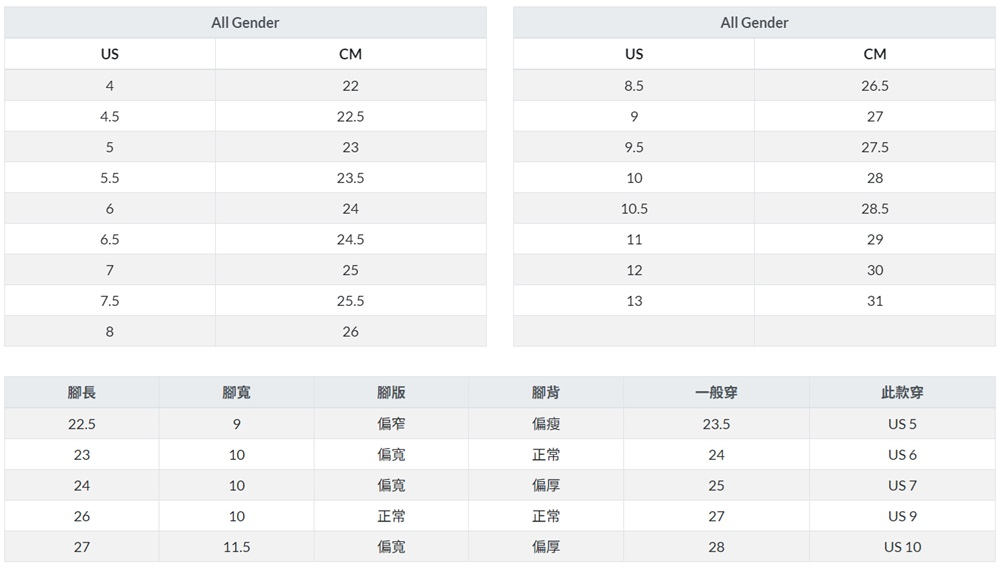
Task: Click the 一般穿 column header
Action: click(x=716, y=393)
